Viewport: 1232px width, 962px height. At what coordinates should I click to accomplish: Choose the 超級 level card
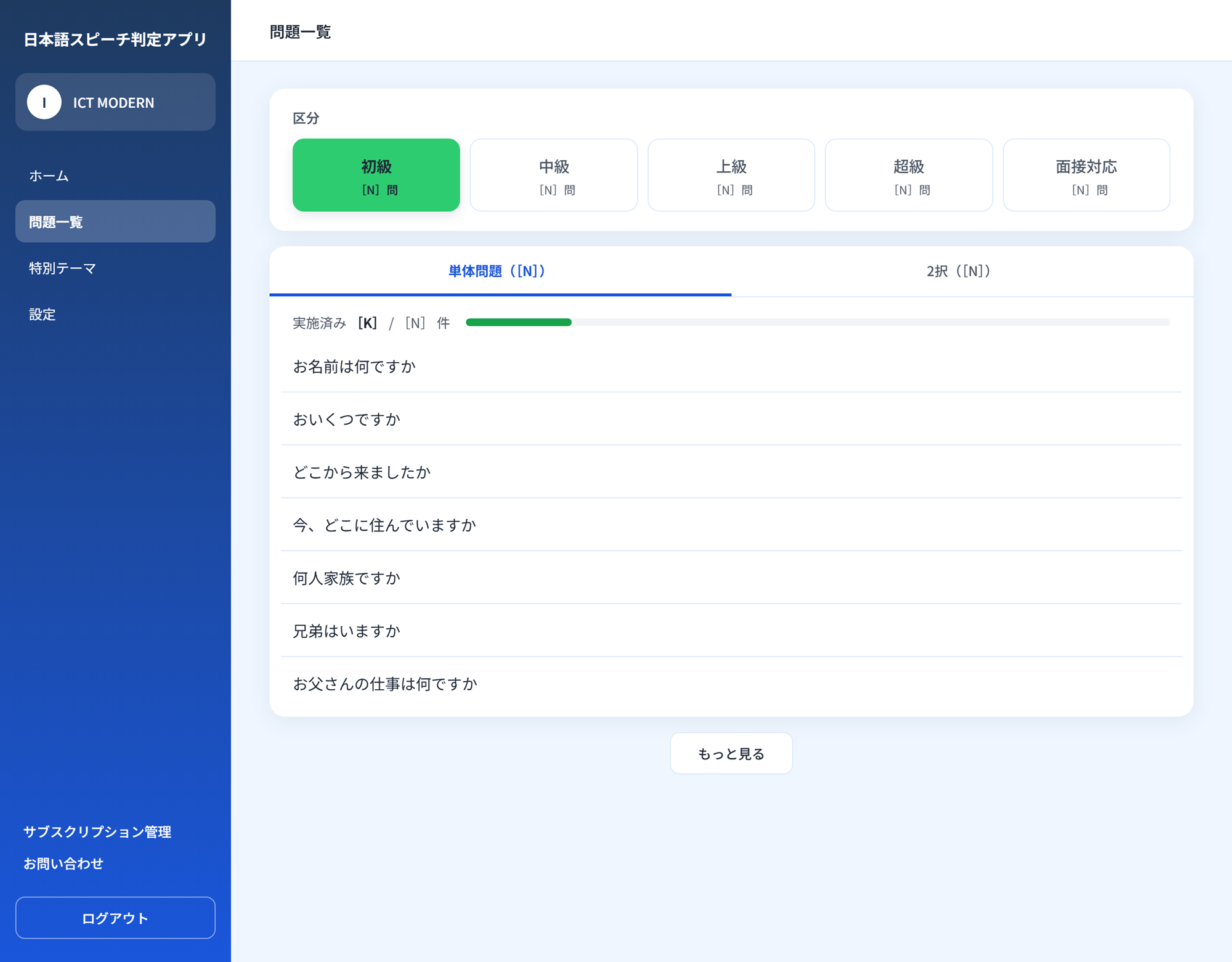tap(909, 175)
